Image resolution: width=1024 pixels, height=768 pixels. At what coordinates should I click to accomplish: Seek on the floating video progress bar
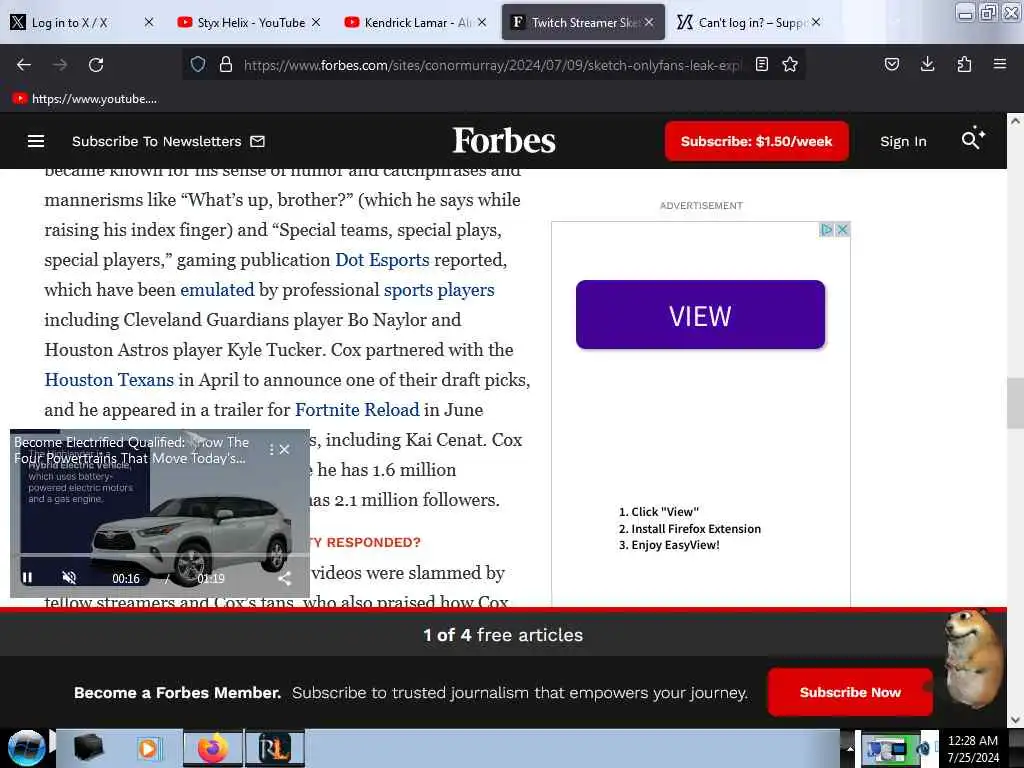pos(160,555)
